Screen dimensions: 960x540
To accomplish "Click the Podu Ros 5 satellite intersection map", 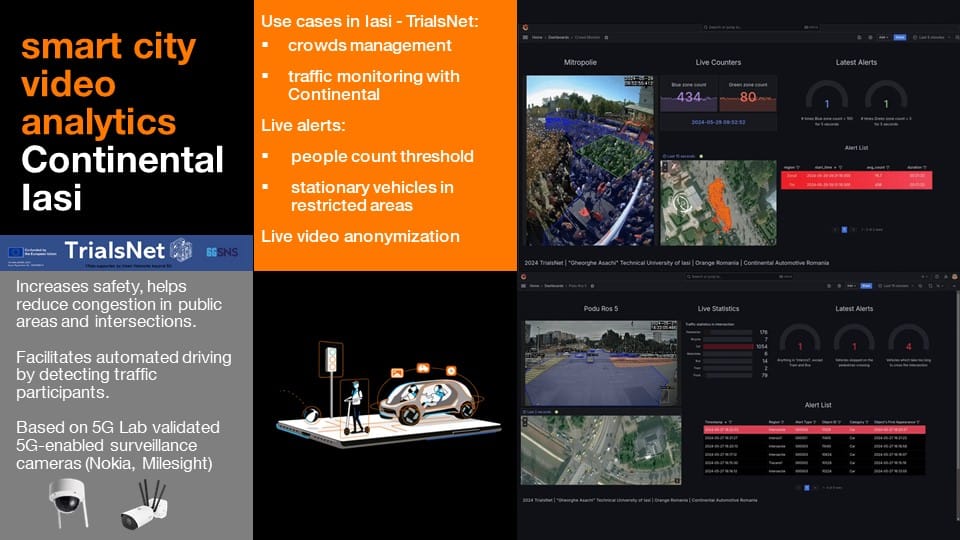I will pyautogui.click(x=601, y=451).
